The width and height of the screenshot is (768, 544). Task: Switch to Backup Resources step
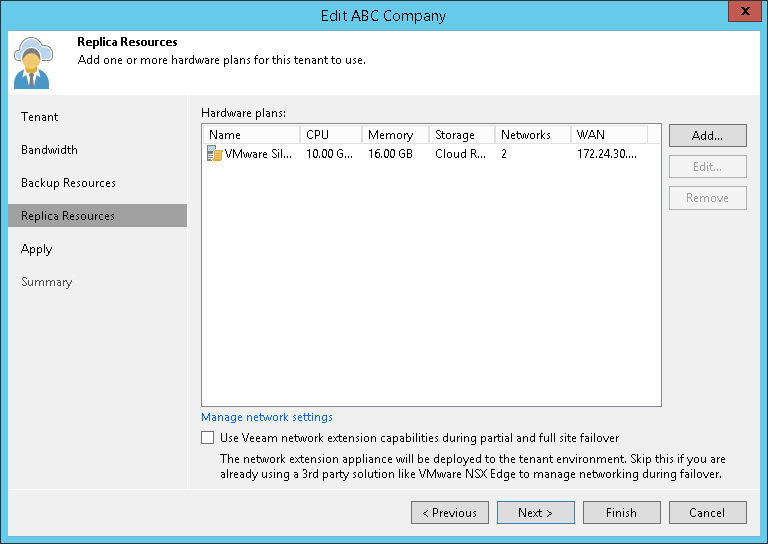pyautogui.click(x=68, y=183)
